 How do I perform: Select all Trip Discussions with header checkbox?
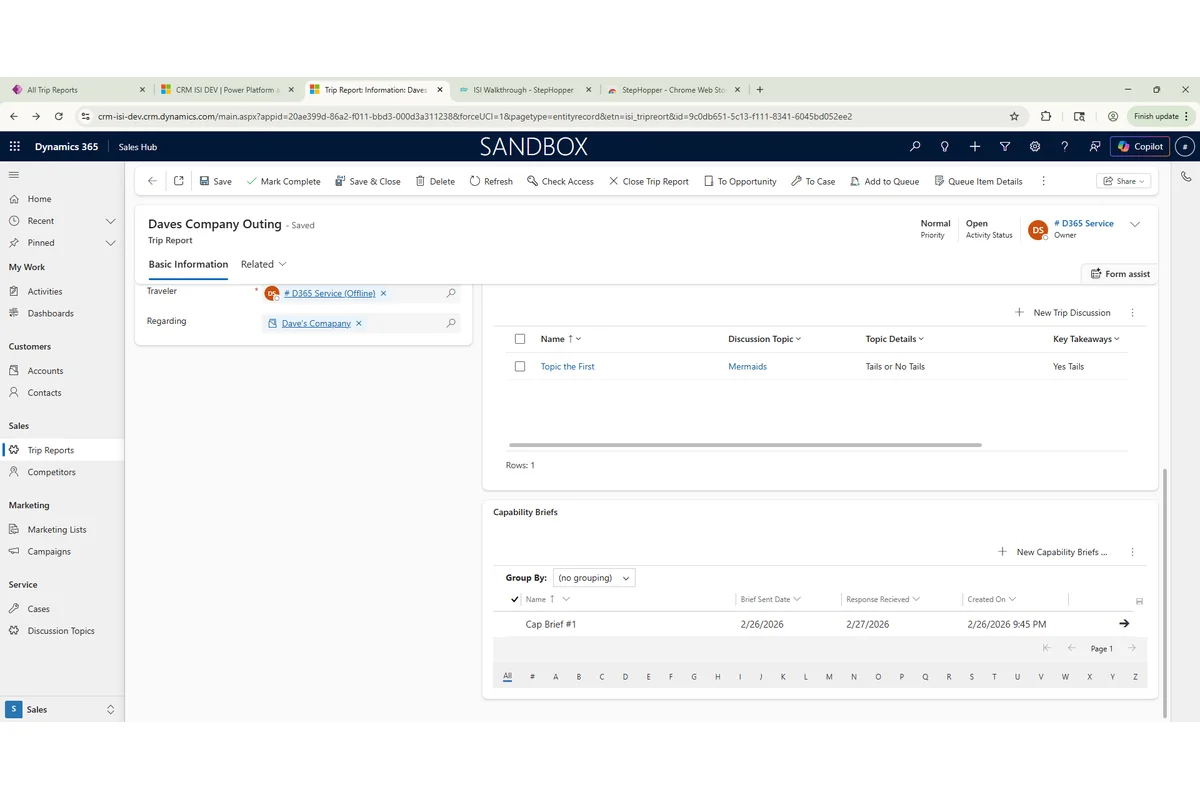[x=519, y=338]
